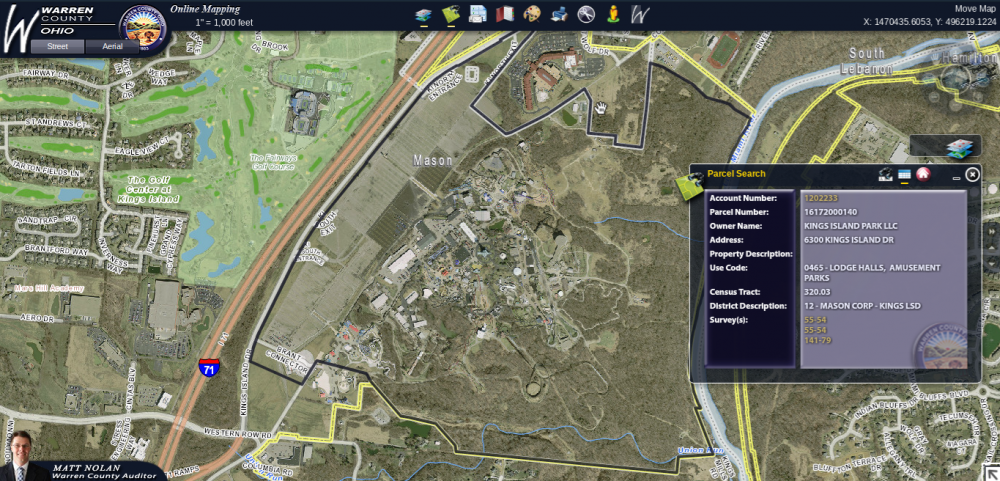Click address 6300 KINGS ISLAND DR
This screenshot has width=1000, height=481.
[849, 240]
